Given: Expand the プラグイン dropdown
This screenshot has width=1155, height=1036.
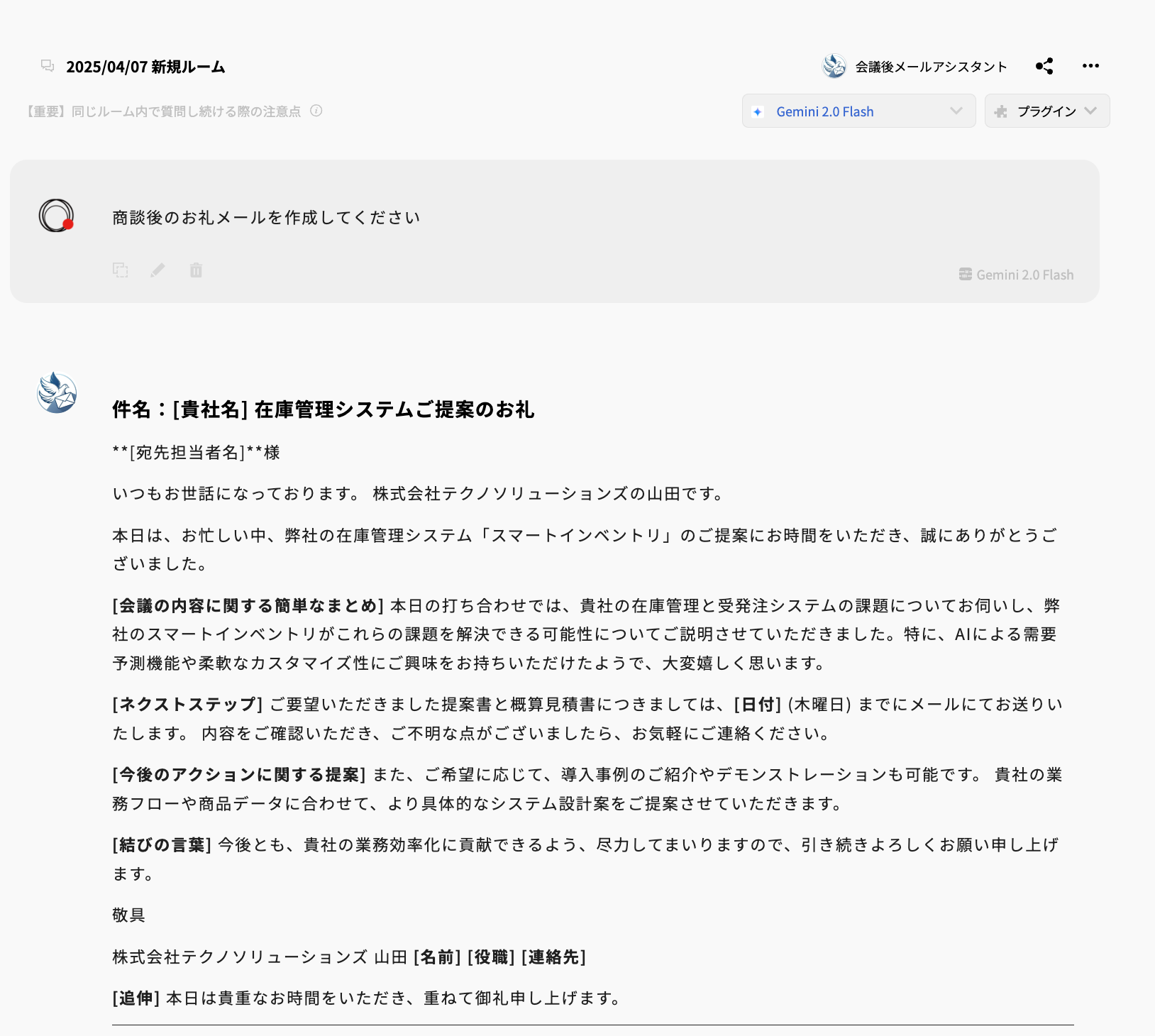Looking at the screenshot, I should pyautogui.click(x=1046, y=111).
